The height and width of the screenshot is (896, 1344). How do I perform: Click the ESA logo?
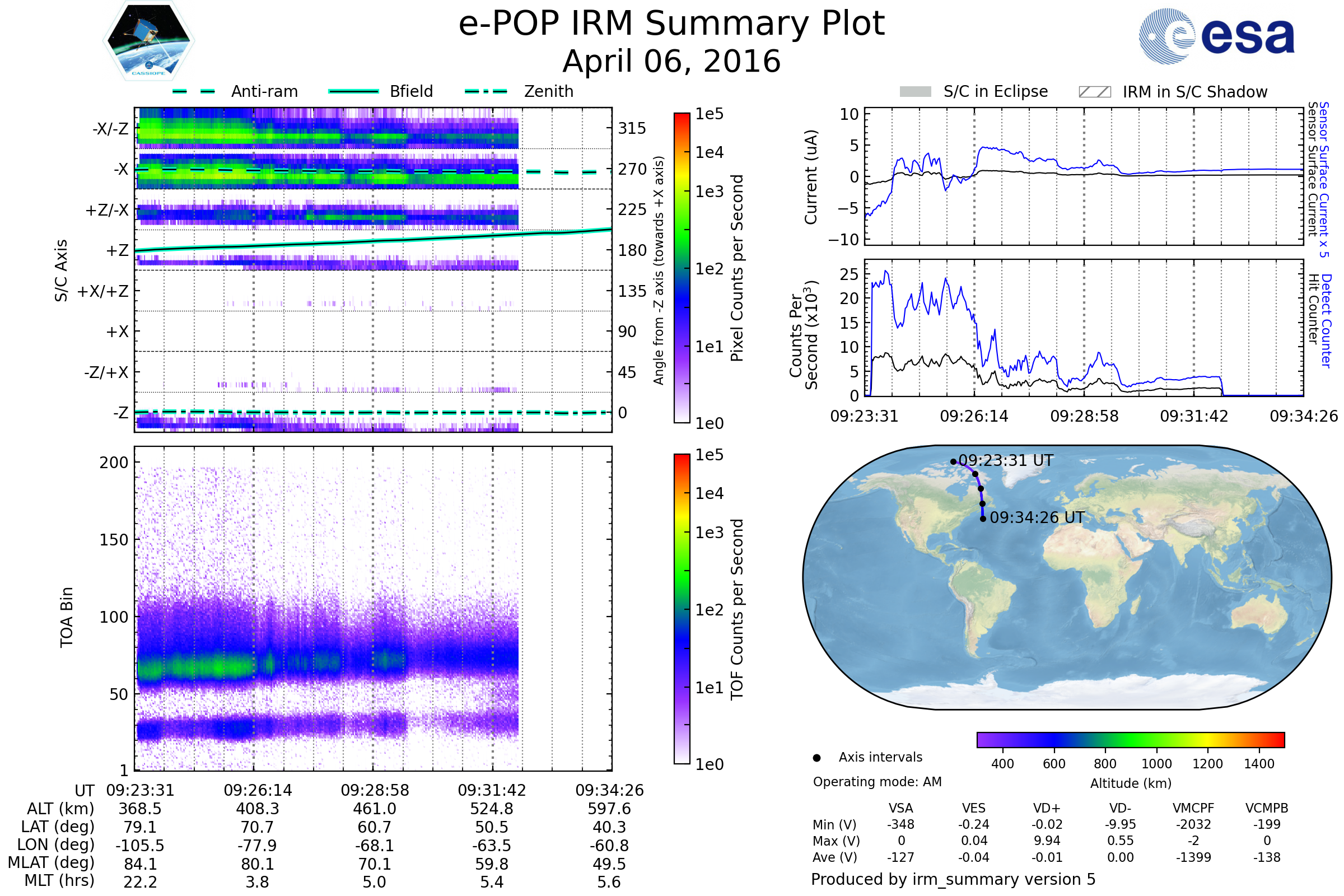click(x=1216, y=36)
